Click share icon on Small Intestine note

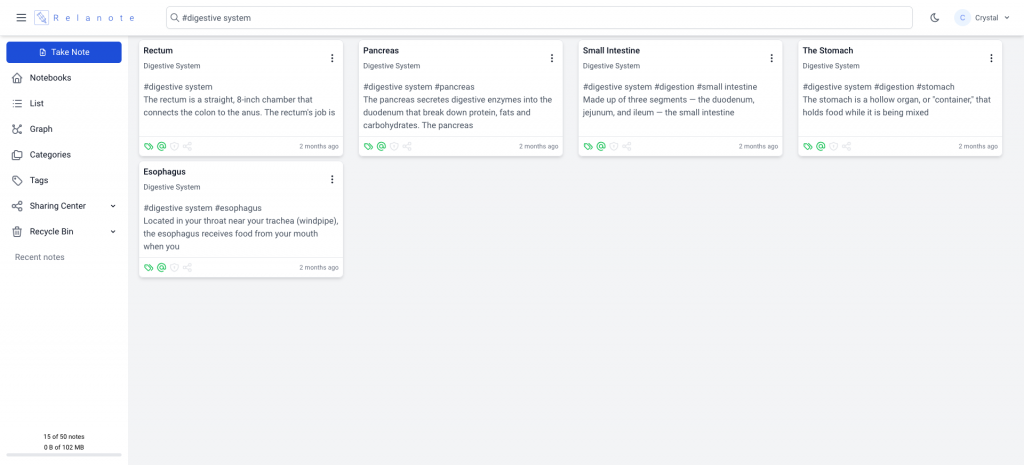pyautogui.click(x=627, y=146)
